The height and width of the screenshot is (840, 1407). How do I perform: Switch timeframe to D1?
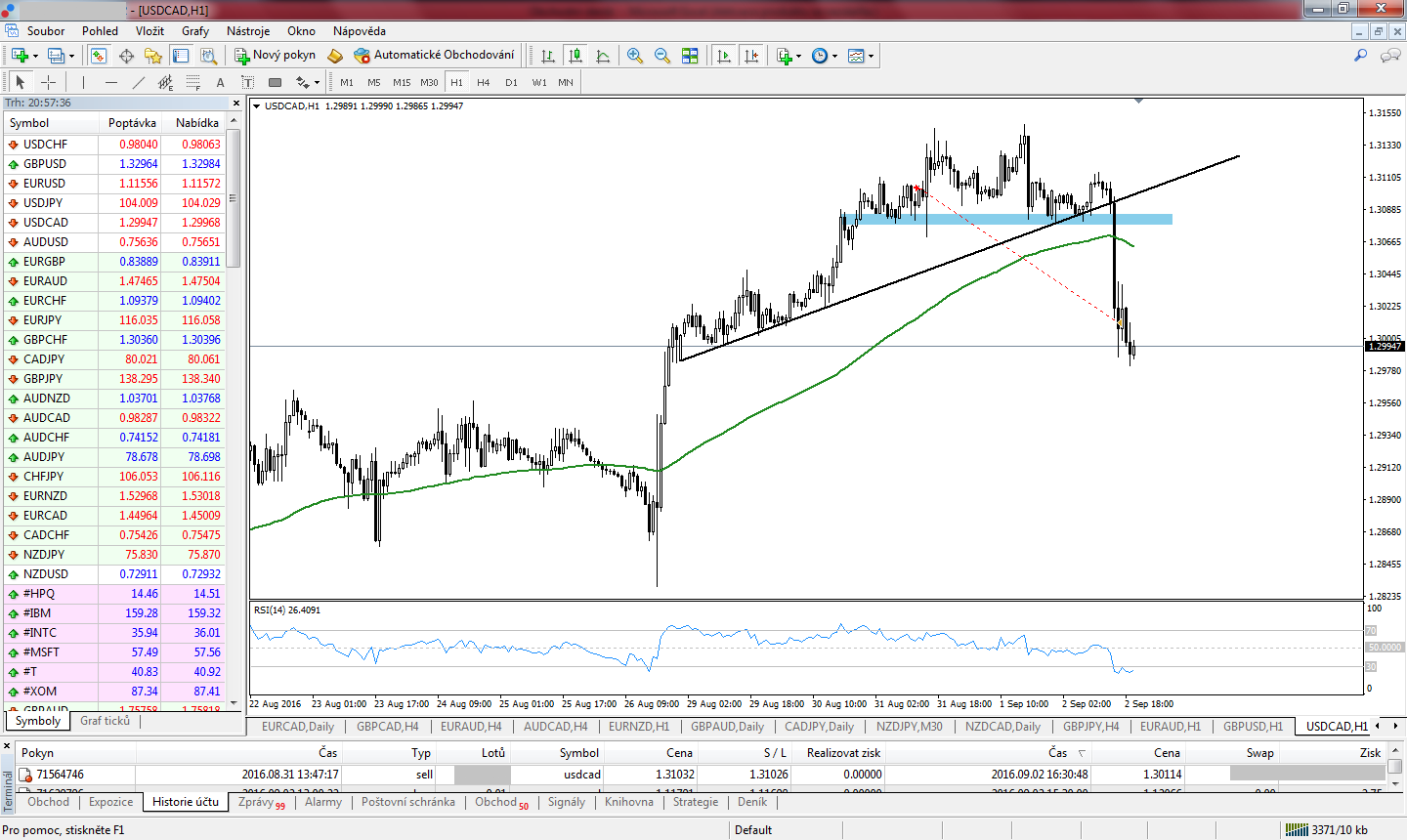coord(511,82)
